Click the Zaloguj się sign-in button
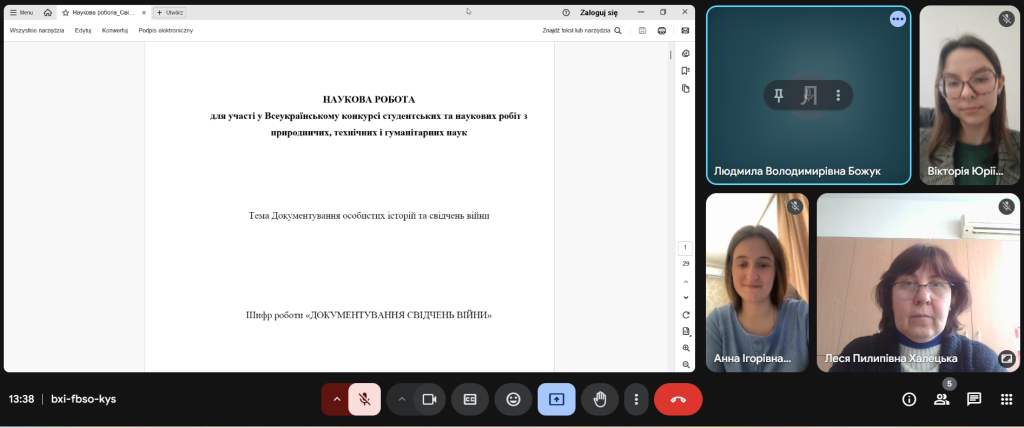 [x=600, y=12]
